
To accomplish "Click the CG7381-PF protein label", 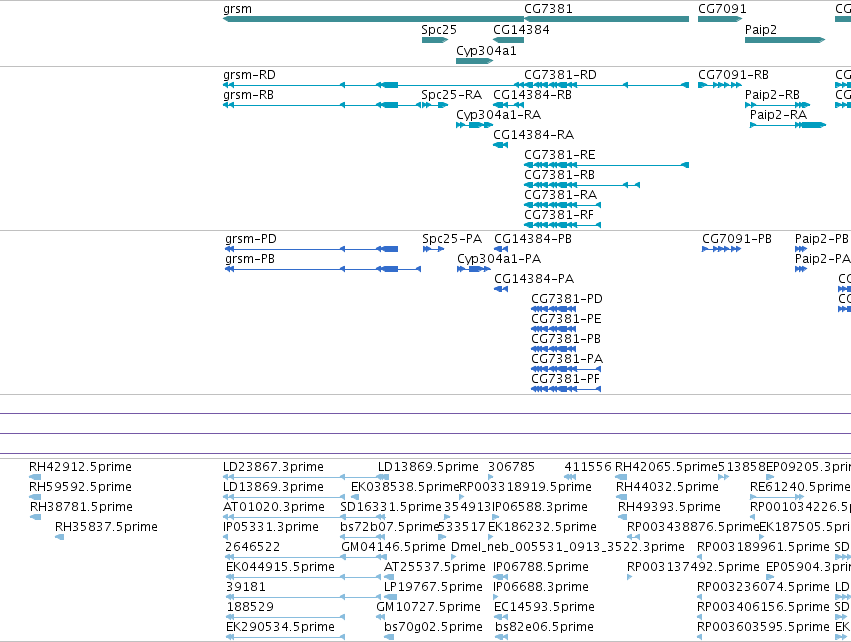I will pyautogui.click(x=566, y=379).
